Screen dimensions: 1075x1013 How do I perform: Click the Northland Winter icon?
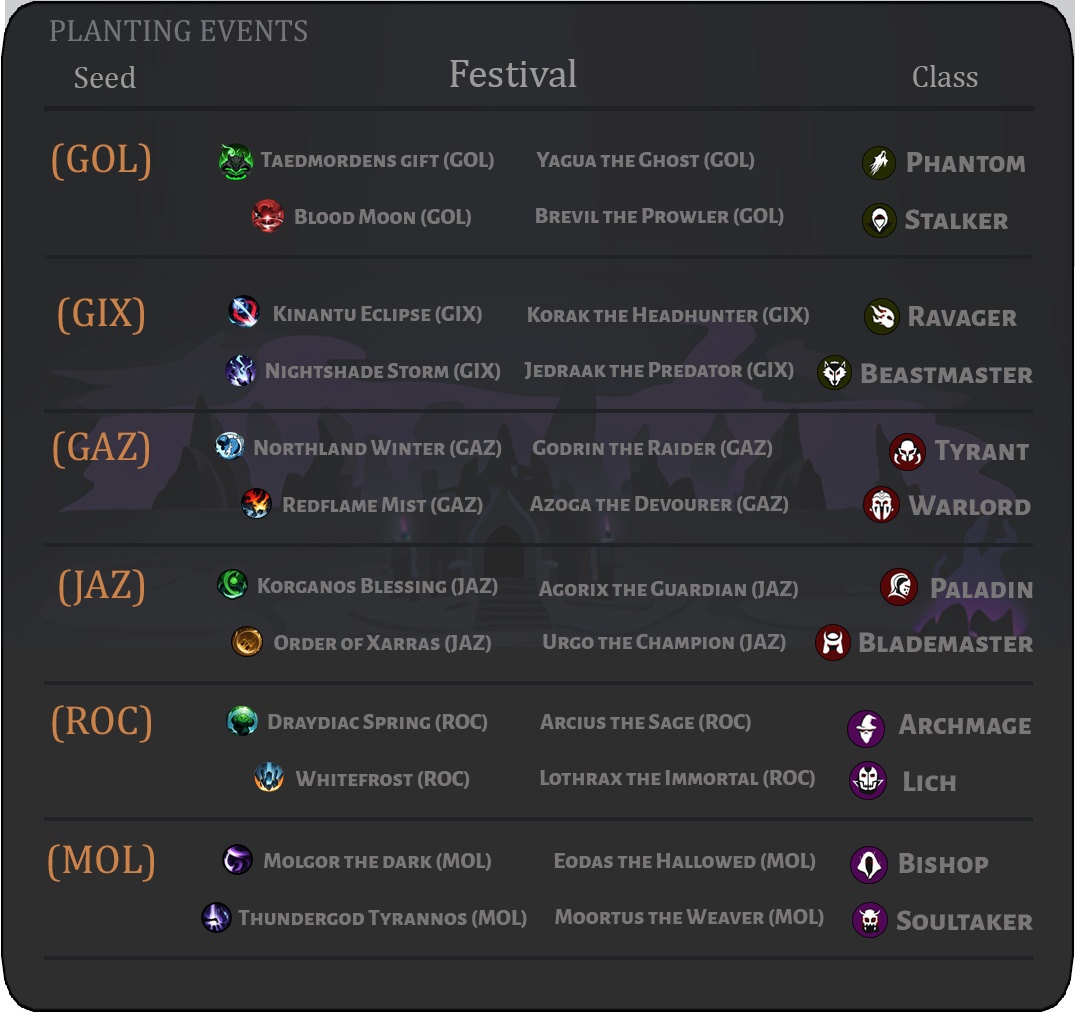(230, 446)
